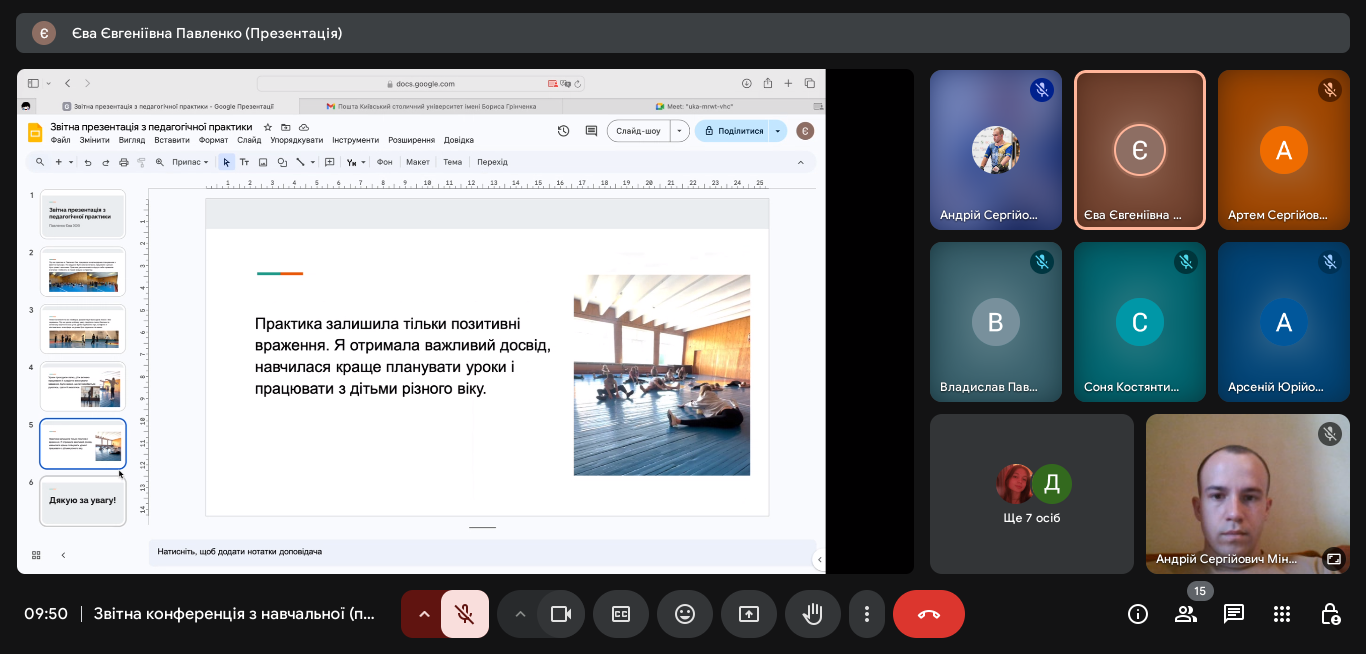Expand video settings arrow beside camera
The width and height of the screenshot is (1366, 654).
[520, 614]
